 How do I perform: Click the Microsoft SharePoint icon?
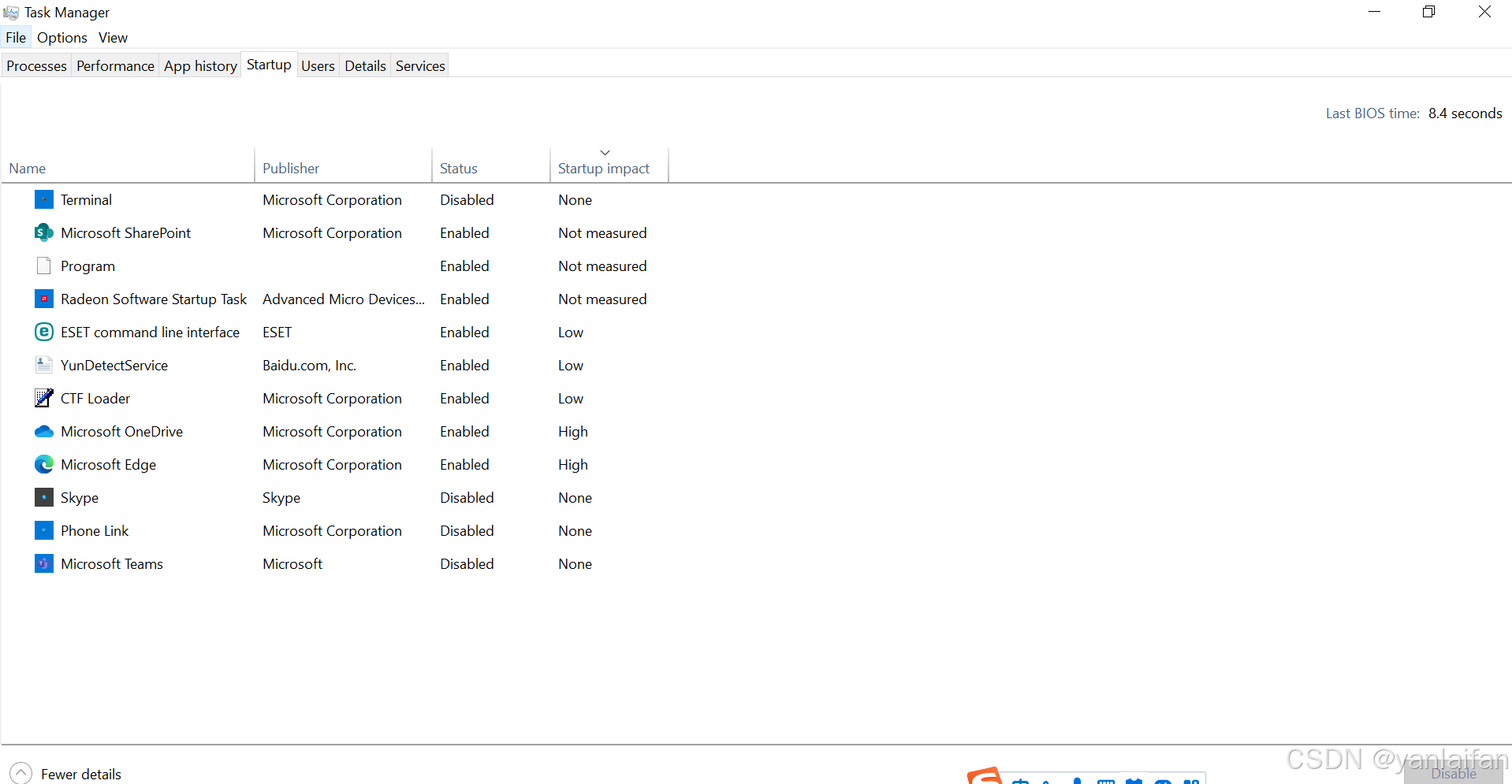tap(44, 233)
